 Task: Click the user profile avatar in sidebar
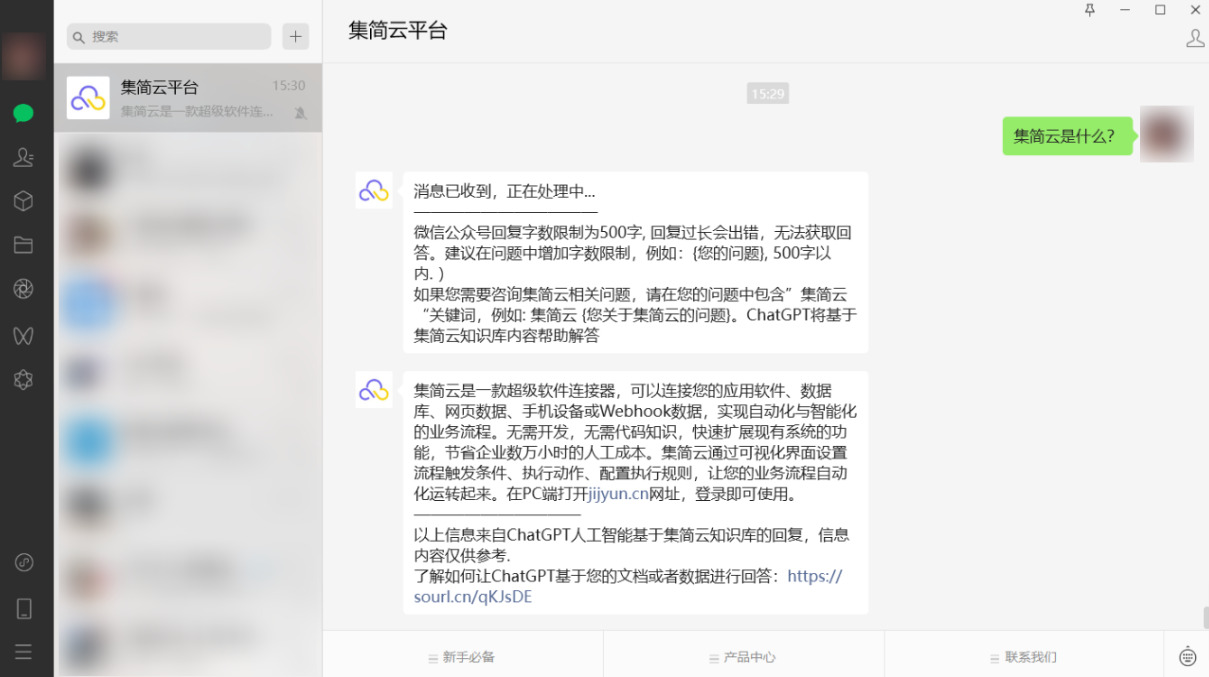24,56
